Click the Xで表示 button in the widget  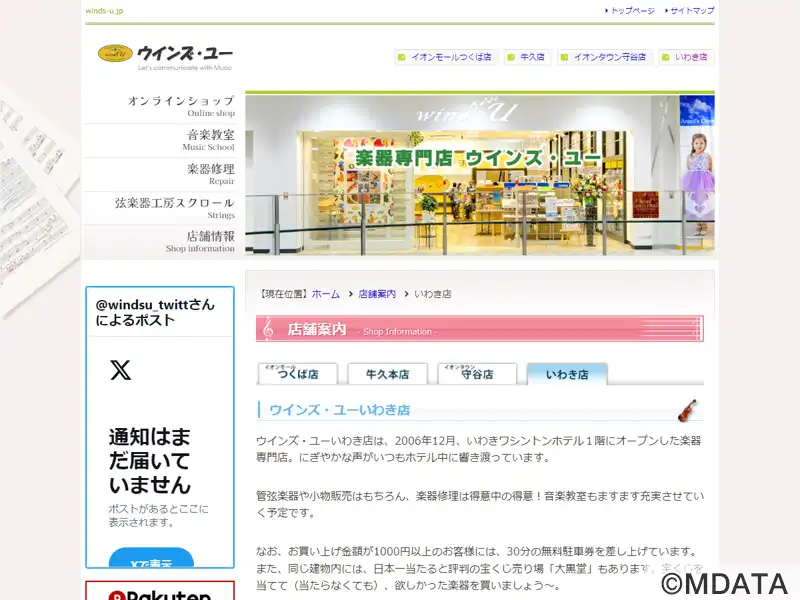point(151,558)
